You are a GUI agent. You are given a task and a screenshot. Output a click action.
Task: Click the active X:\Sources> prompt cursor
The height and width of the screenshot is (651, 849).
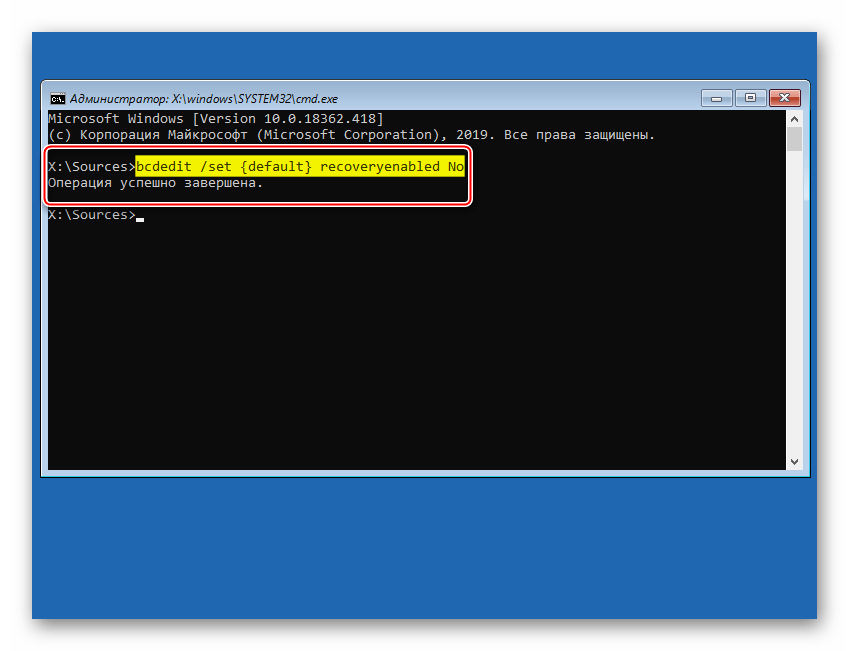(140, 216)
